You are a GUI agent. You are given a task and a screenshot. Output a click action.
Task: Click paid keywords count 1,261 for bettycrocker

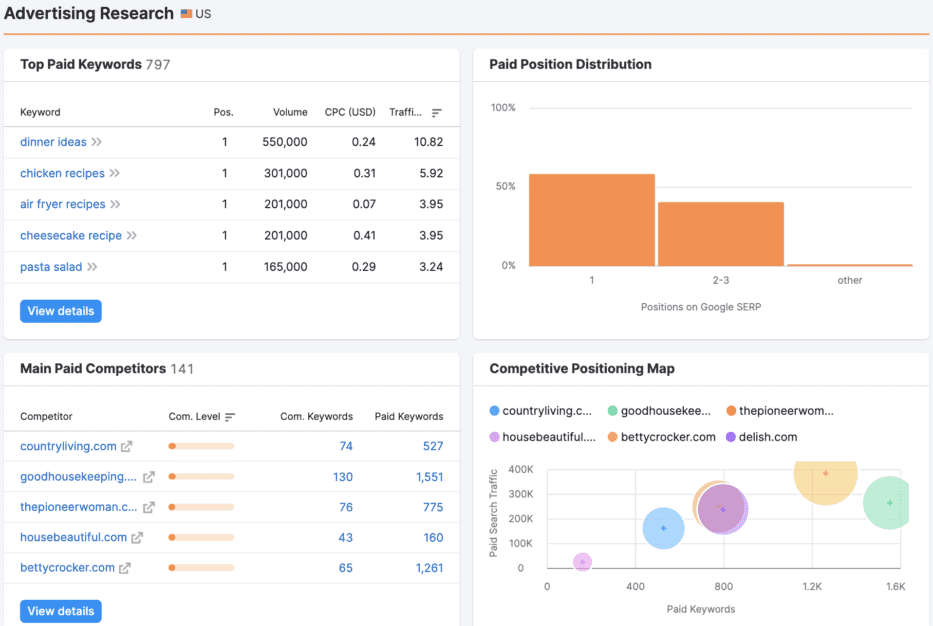(430, 568)
